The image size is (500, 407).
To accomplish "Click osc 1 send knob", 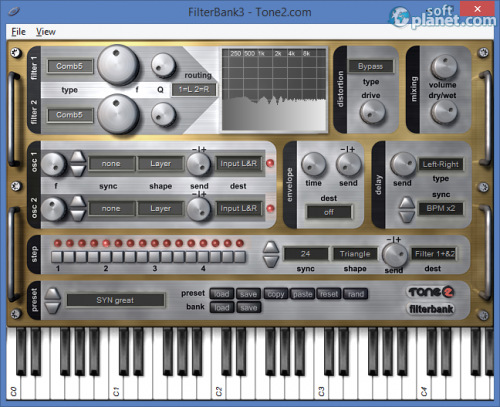I will coord(199,165).
